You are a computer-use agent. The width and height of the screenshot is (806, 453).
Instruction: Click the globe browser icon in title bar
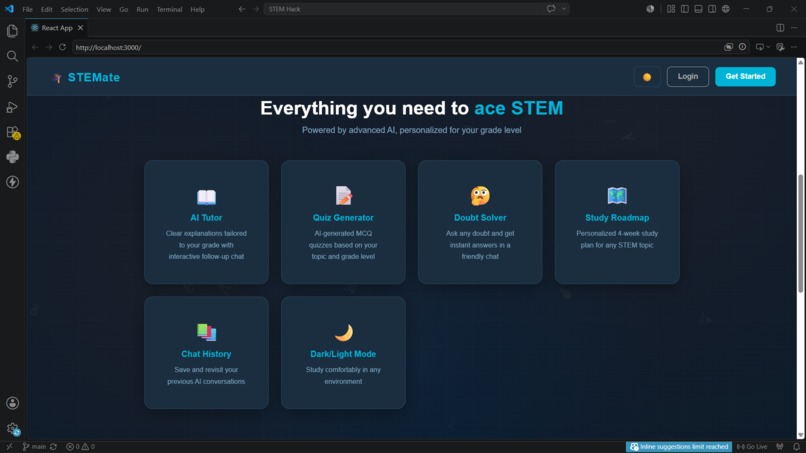pyautogui.click(x=725, y=9)
